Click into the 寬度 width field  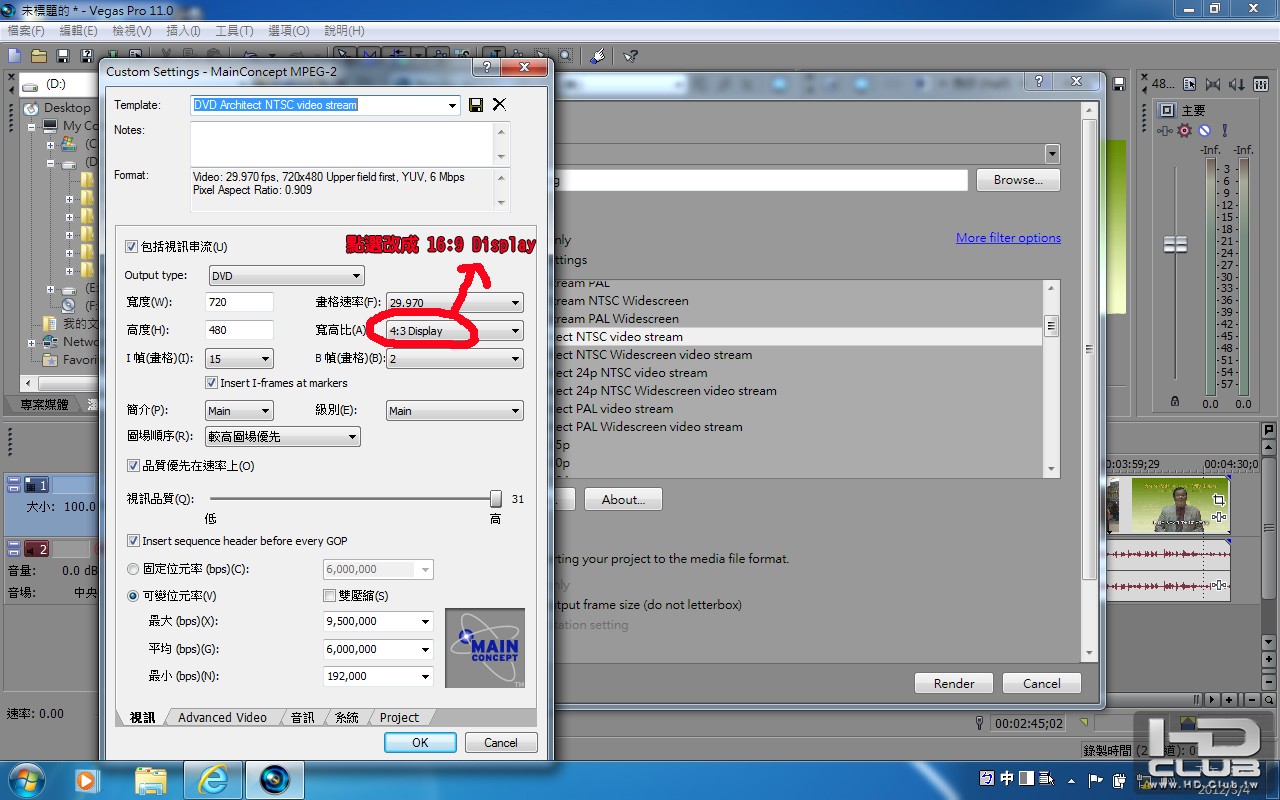[x=239, y=302]
